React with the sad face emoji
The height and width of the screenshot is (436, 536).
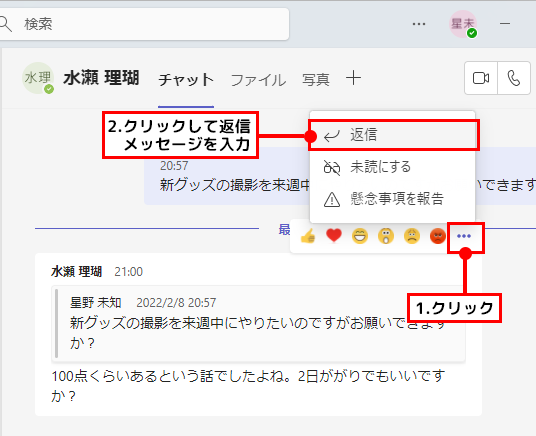pos(412,236)
